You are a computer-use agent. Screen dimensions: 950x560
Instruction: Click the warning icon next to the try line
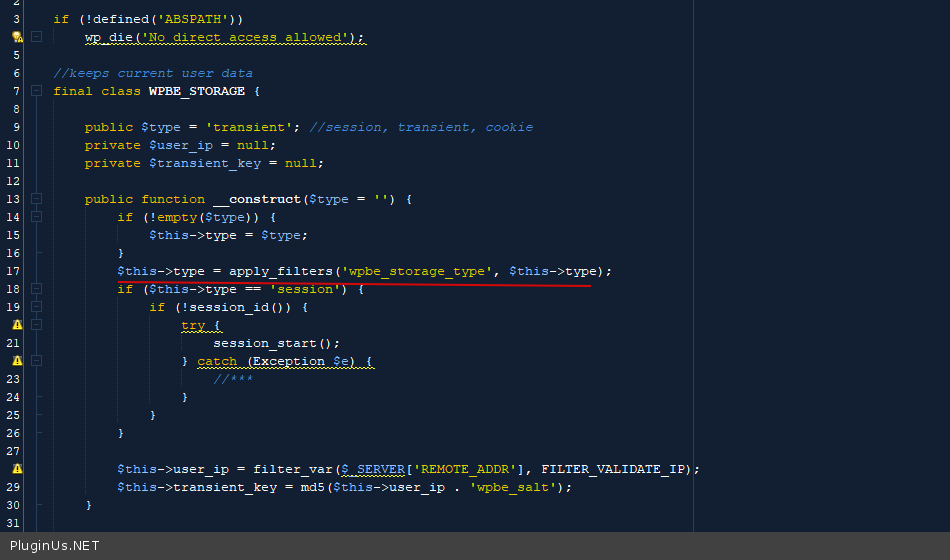17,325
